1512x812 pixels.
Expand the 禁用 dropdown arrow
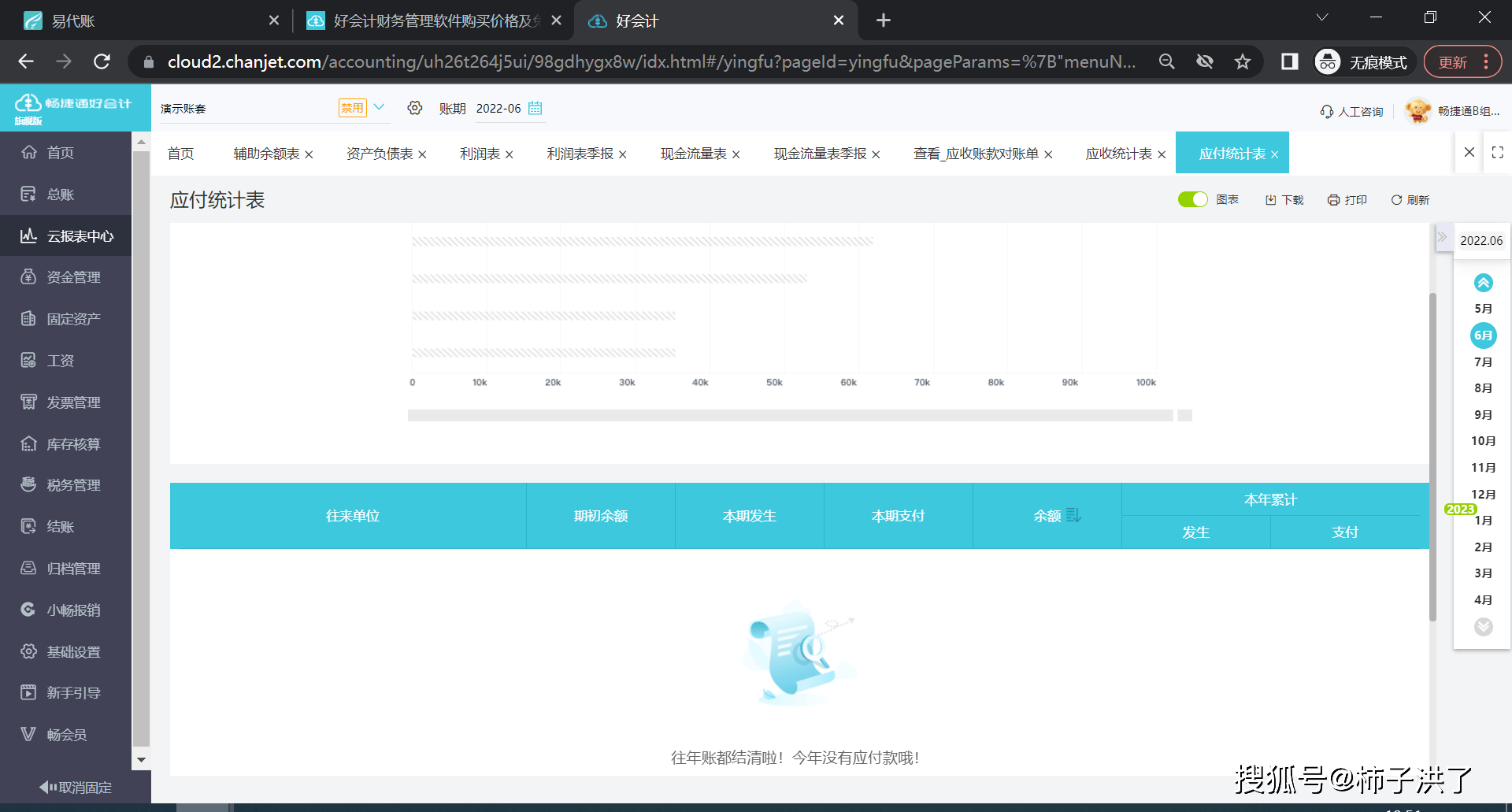pos(380,107)
